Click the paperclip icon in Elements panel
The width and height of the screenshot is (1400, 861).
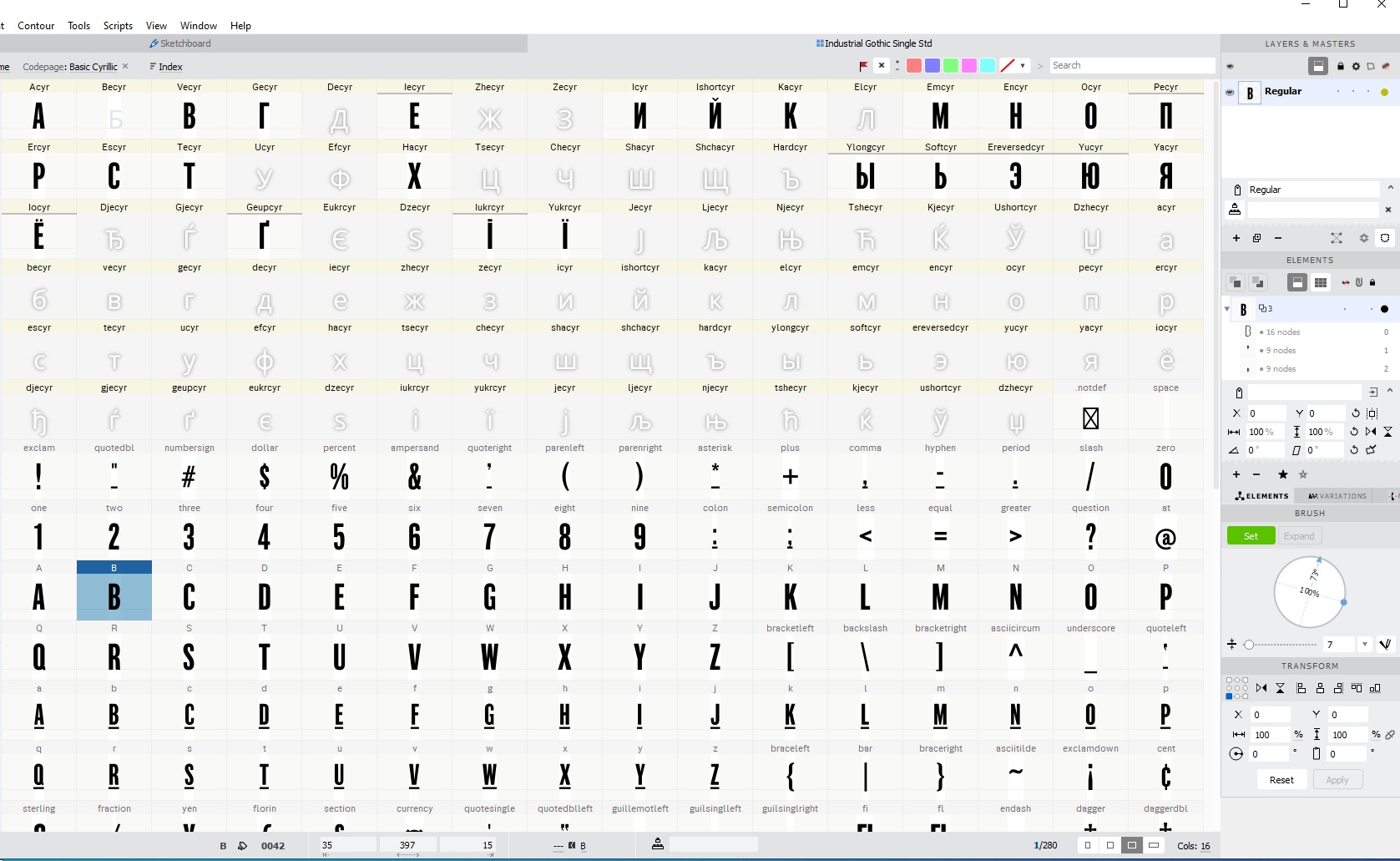coord(1359,282)
